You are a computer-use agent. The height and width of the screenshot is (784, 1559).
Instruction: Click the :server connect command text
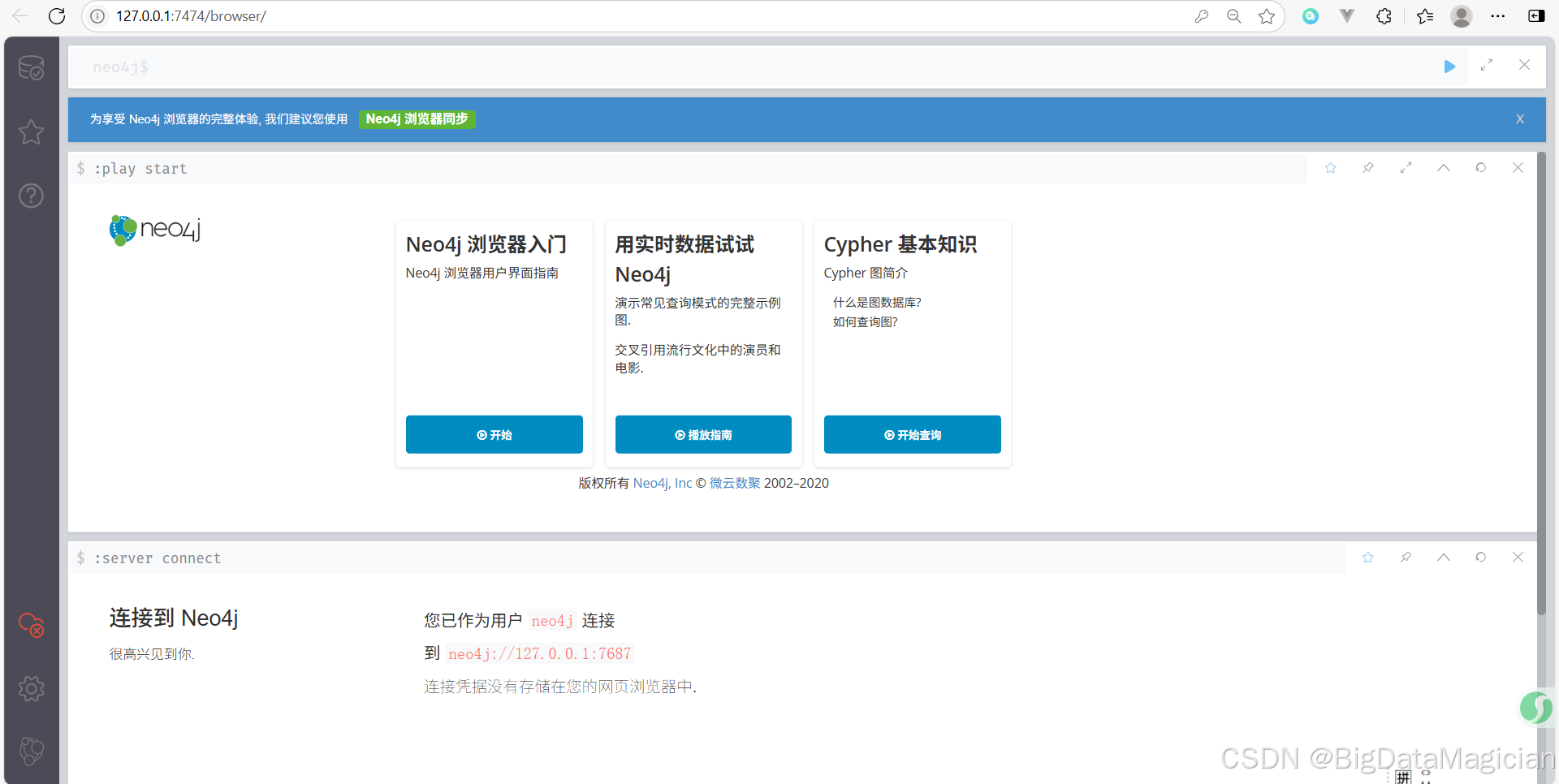(x=158, y=558)
